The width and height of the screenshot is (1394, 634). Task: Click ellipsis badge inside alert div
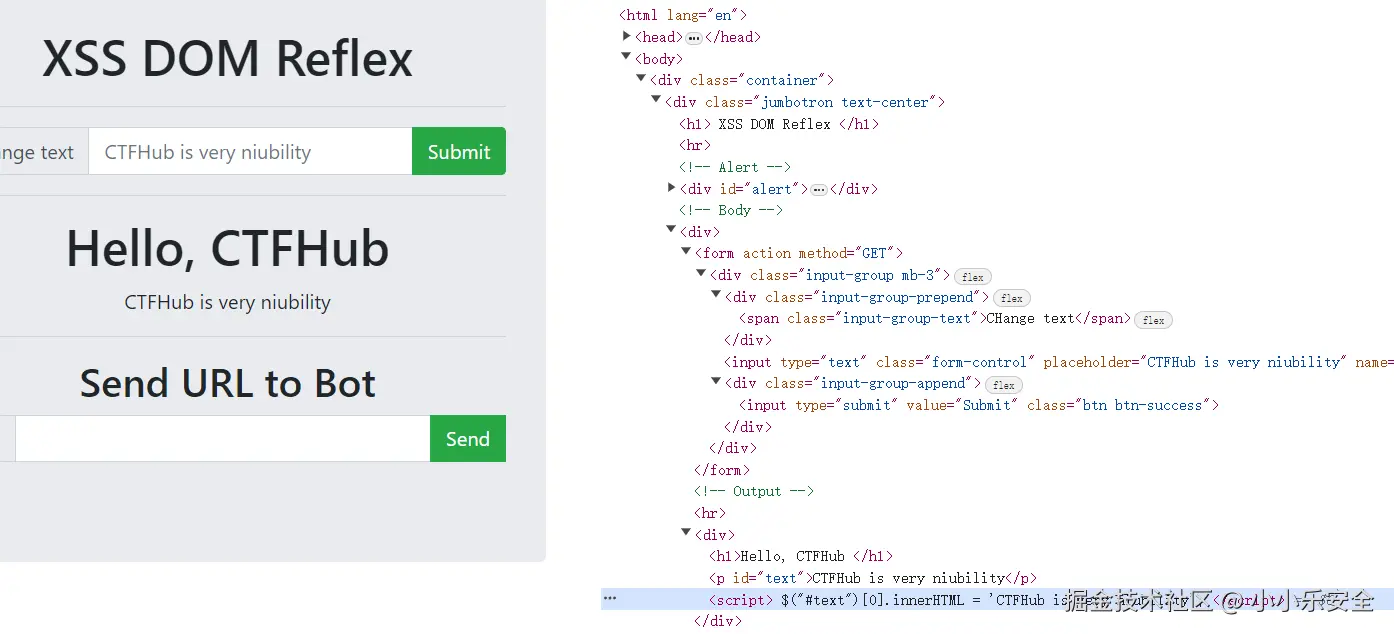point(819,190)
